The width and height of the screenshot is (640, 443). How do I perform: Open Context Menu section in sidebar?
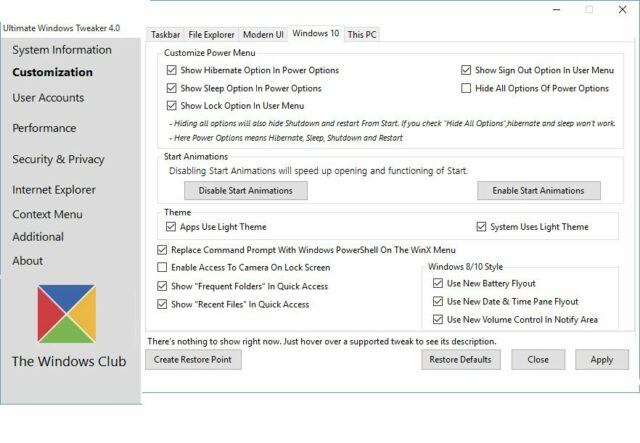pos(47,214)
